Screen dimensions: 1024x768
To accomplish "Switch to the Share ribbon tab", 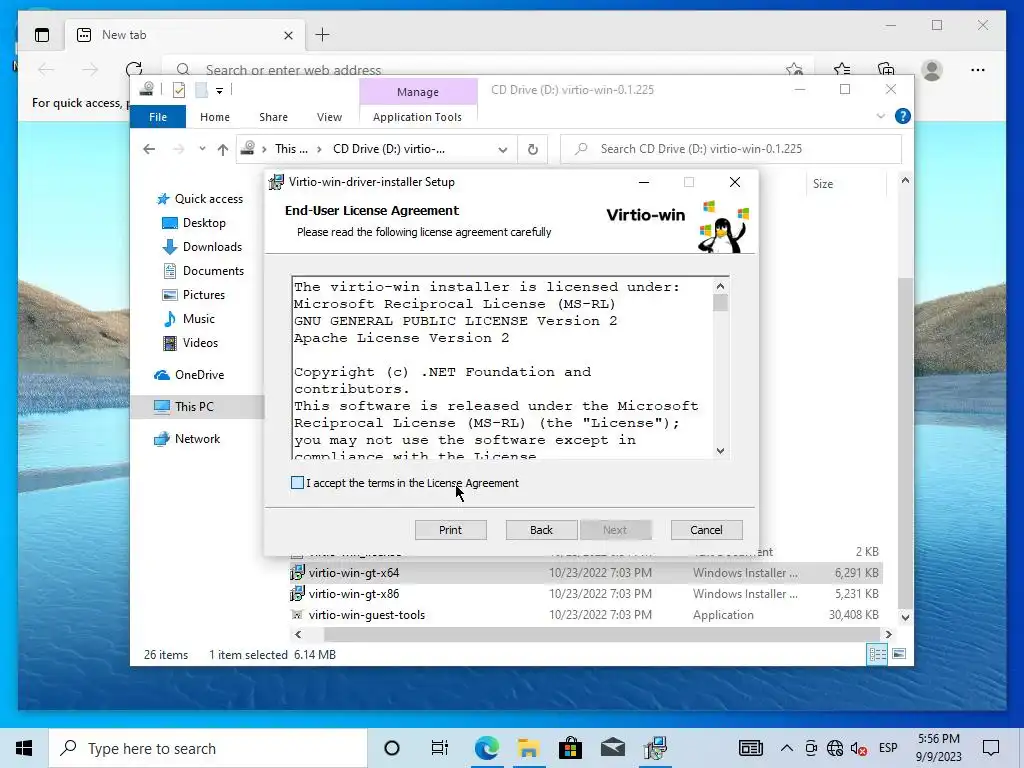I will pos(273,117).
